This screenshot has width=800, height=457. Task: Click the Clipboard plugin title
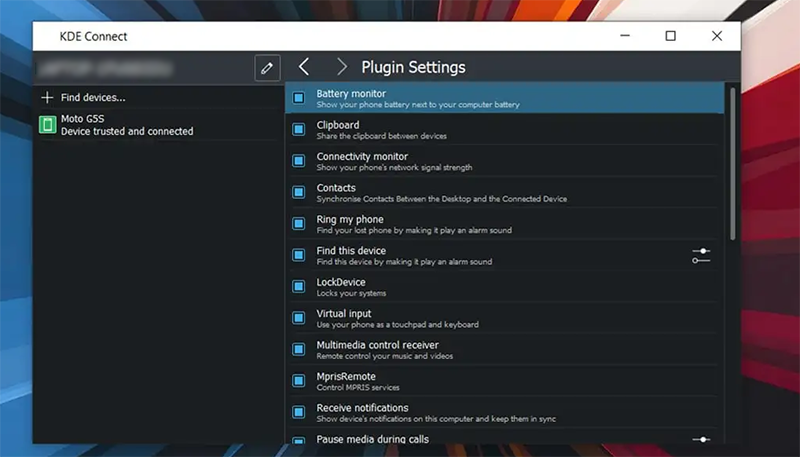(x=338, y=125)
